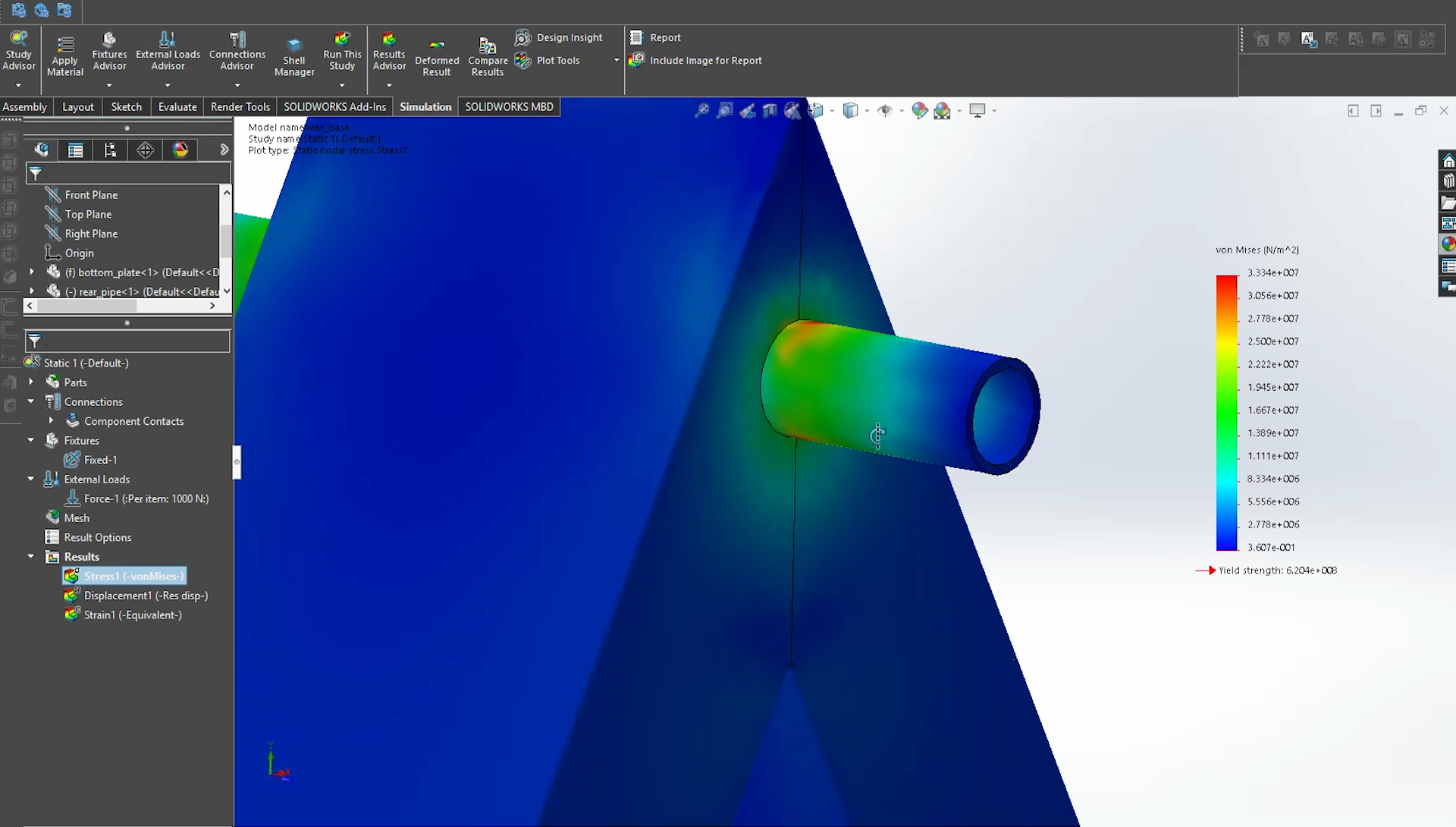Viewport: 1456px width, 827px height.
Task: Show the Deformed Result
Action: (x=437, y=57)
